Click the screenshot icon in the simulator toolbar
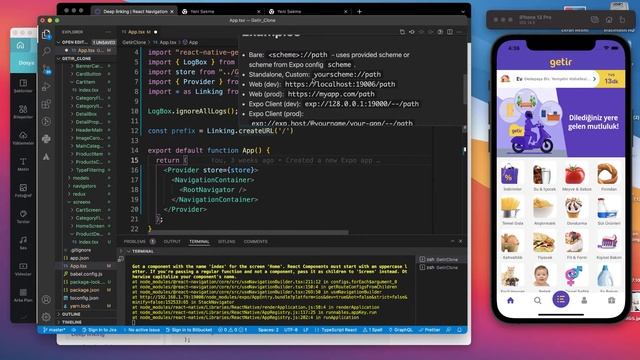Image resolution: width=640 pixels, height=360 pixels. click(595, 20)
